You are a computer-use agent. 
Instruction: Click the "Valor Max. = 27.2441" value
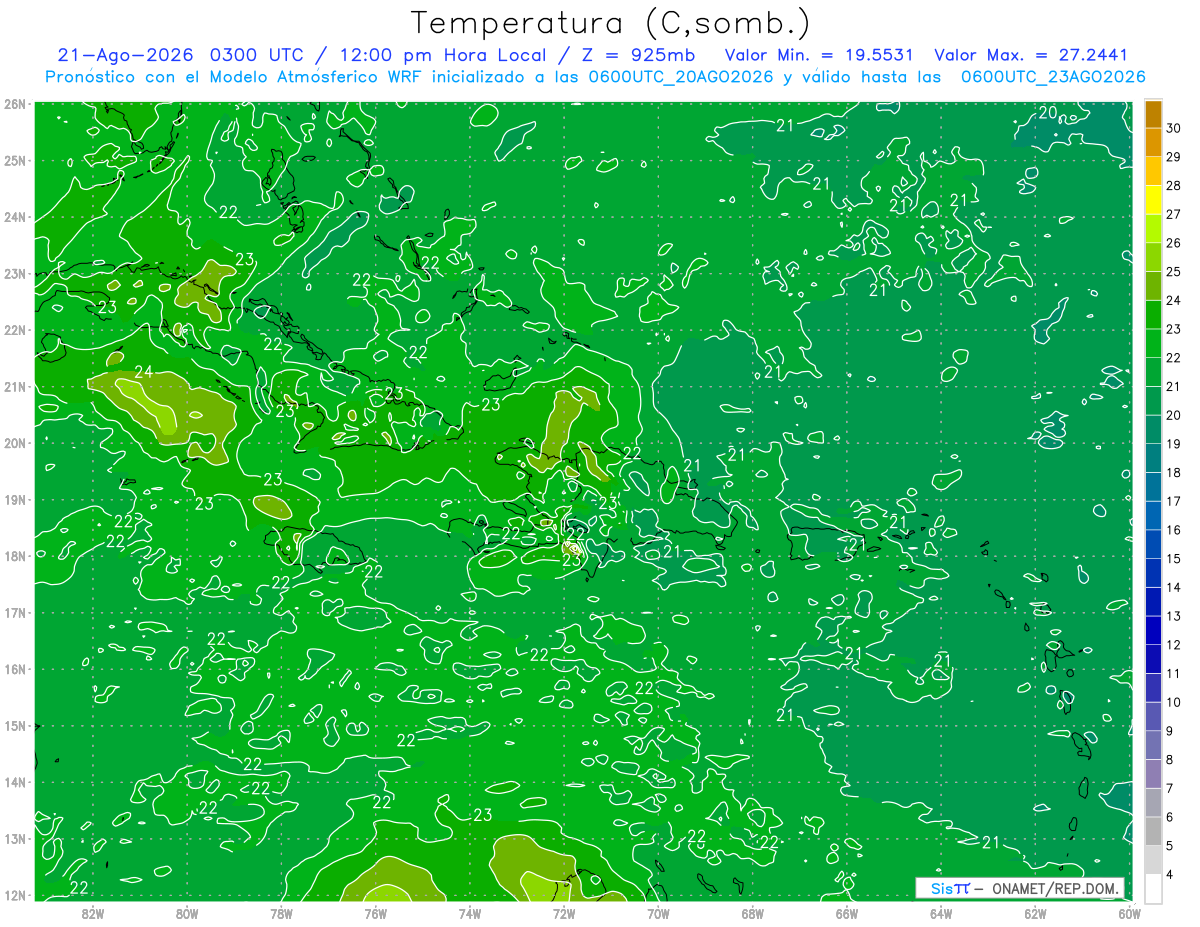coord(1031,55)
